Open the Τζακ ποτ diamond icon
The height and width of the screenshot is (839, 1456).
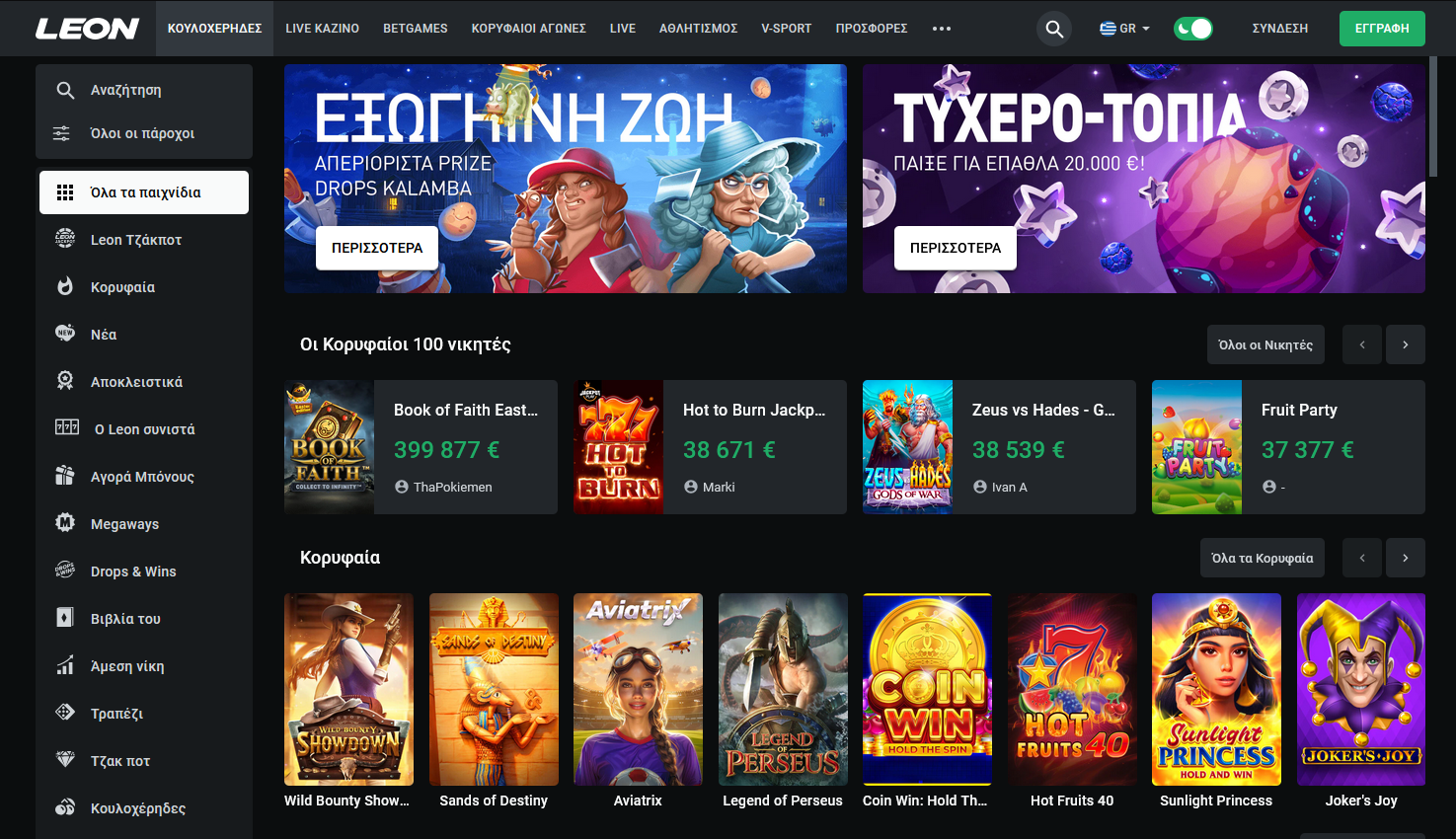point(65,760)
